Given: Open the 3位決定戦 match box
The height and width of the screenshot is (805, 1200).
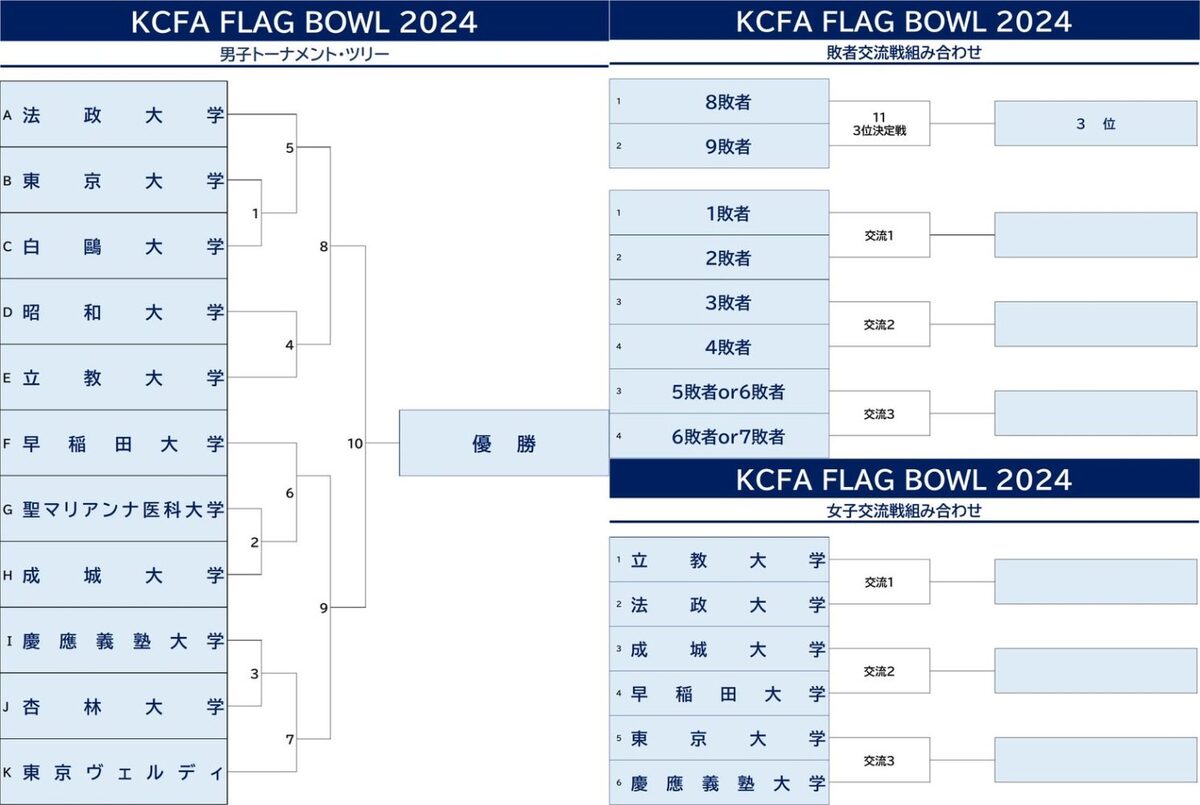Looking at the screenshot, I should pos(879,124).
